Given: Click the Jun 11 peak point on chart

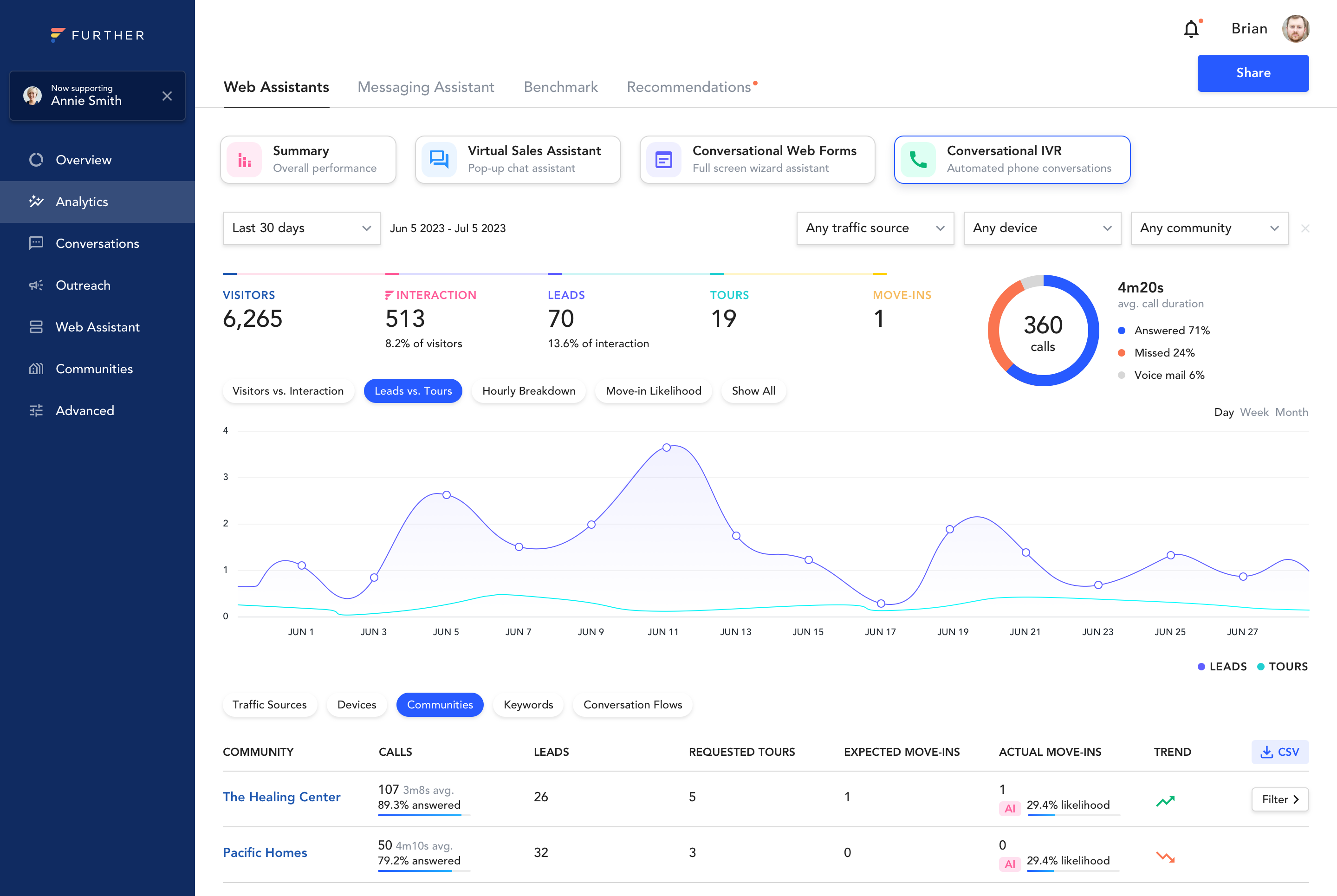Looking at the screenshot, I should [666, 448].
